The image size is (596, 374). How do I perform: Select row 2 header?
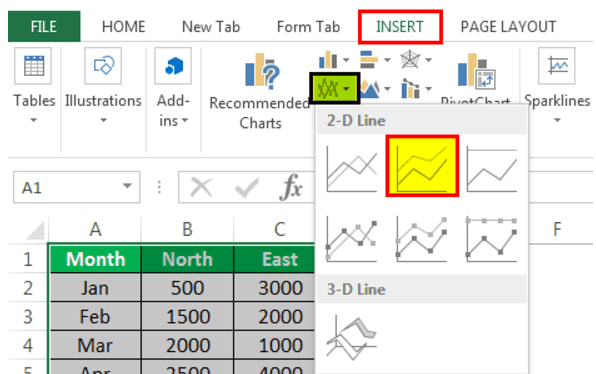[28, 288]
